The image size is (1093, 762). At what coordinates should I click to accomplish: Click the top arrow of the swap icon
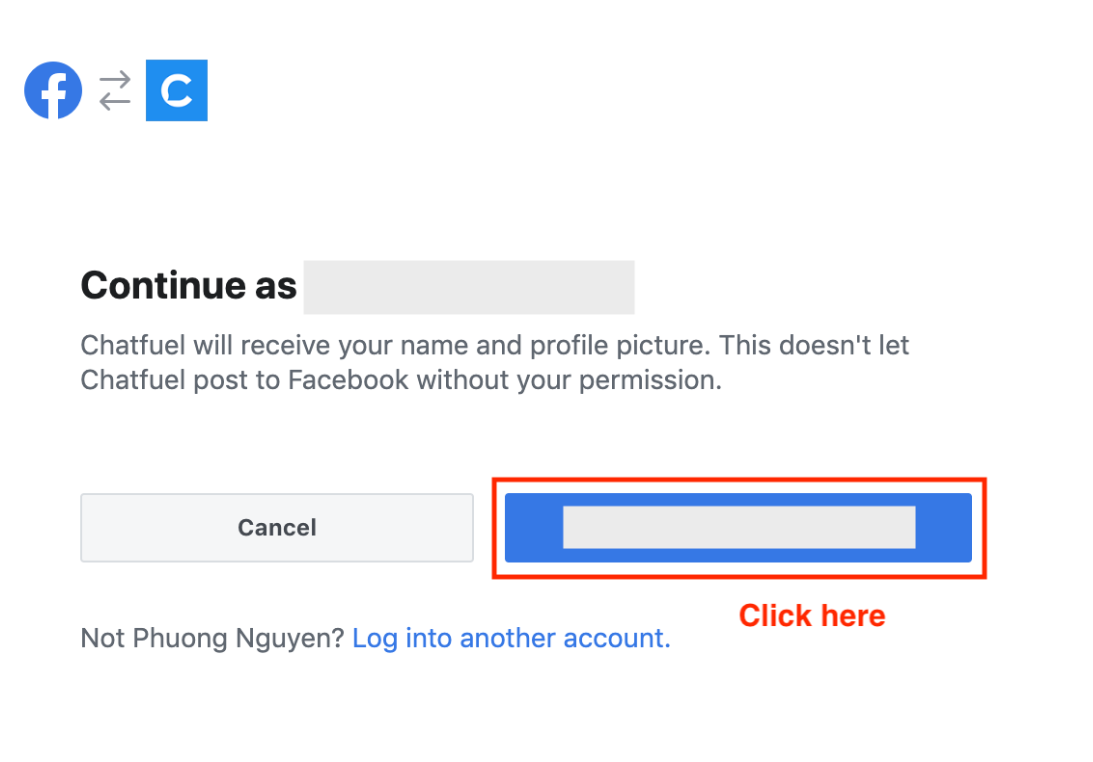click(115, 80)
